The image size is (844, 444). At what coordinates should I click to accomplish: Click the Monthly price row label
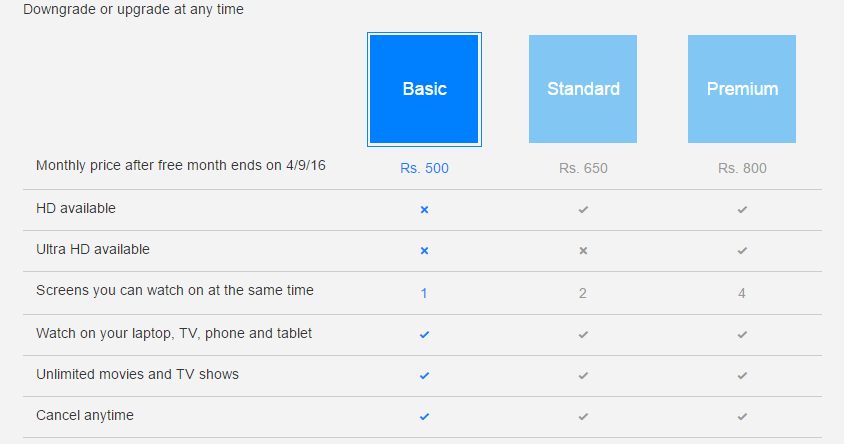click(181, 165)
